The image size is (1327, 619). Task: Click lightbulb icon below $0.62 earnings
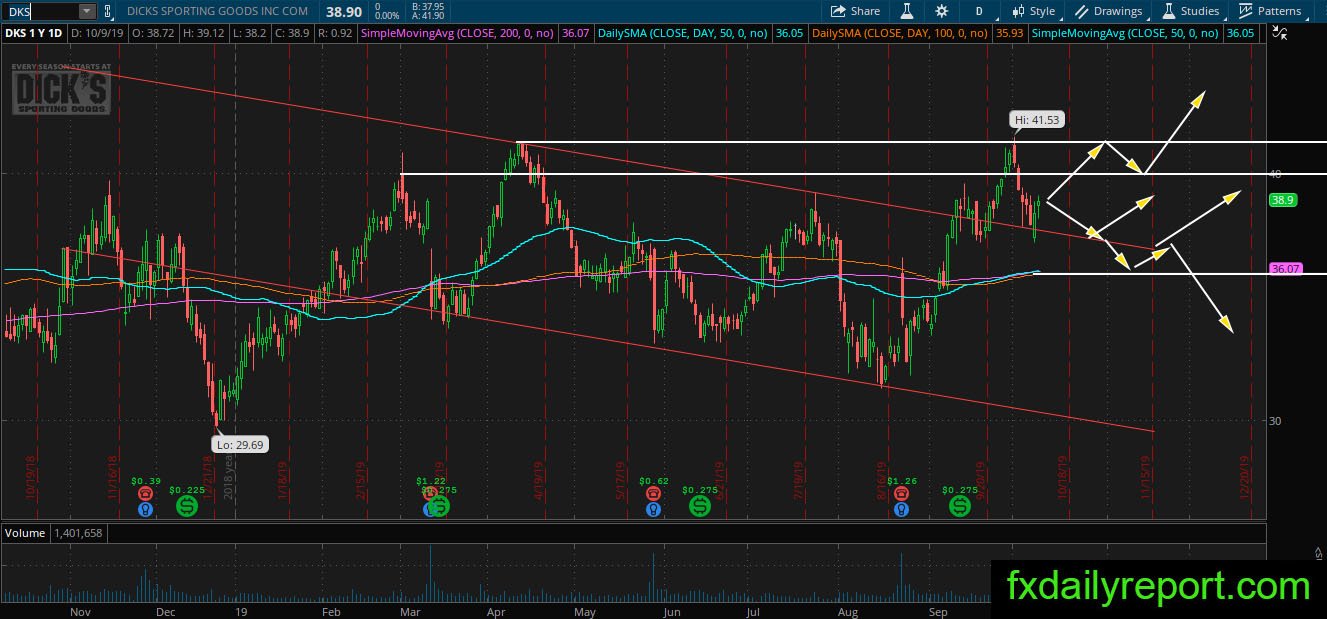653,509
